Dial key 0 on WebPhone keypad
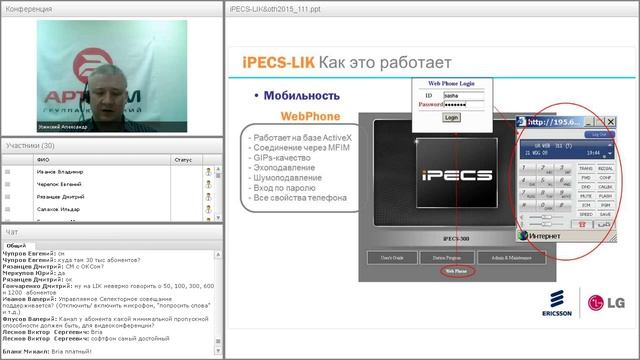 click(x=546, y=206)
